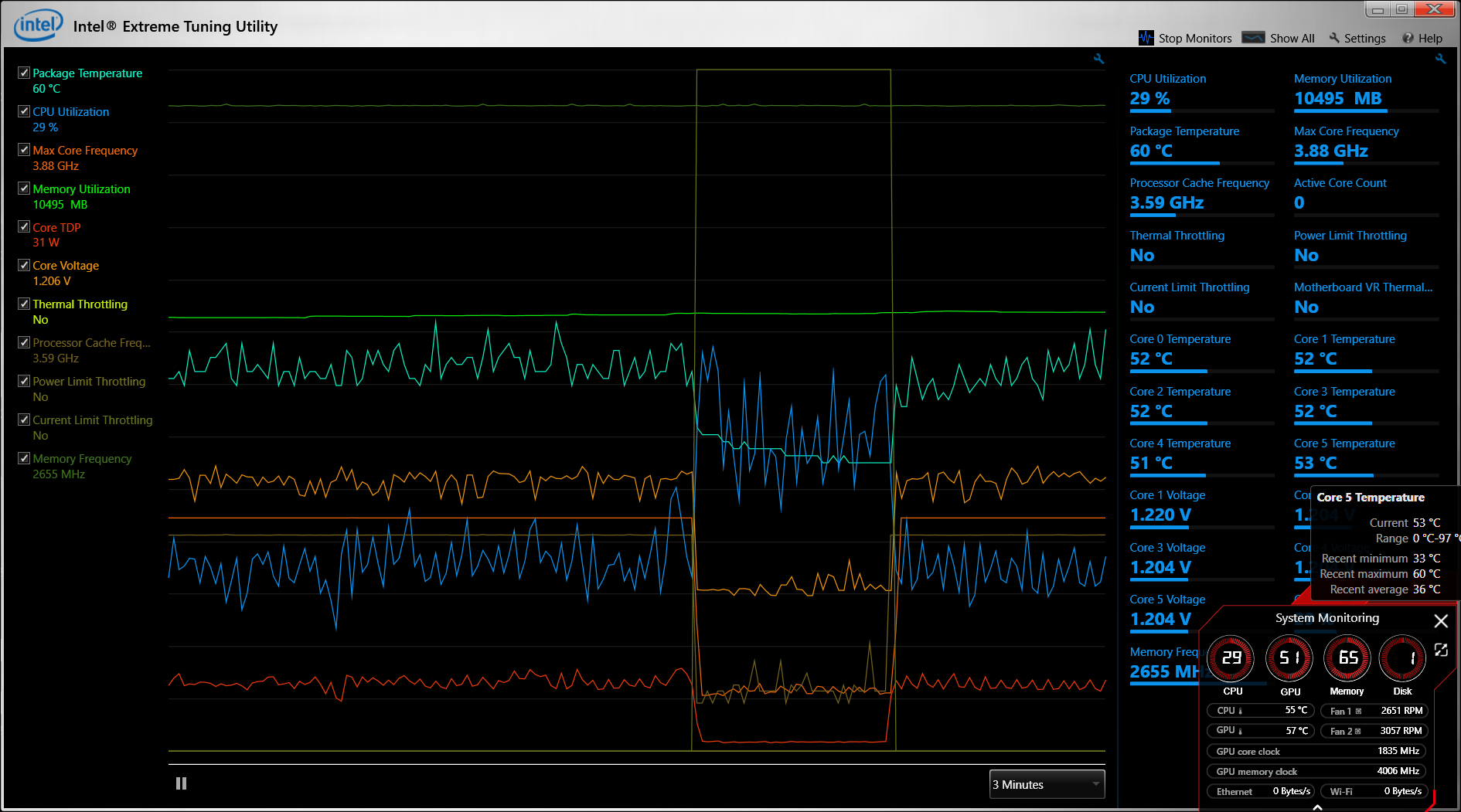Select CPU Utilization monitor tile
1461x812 pixels.
point(1202,92)
